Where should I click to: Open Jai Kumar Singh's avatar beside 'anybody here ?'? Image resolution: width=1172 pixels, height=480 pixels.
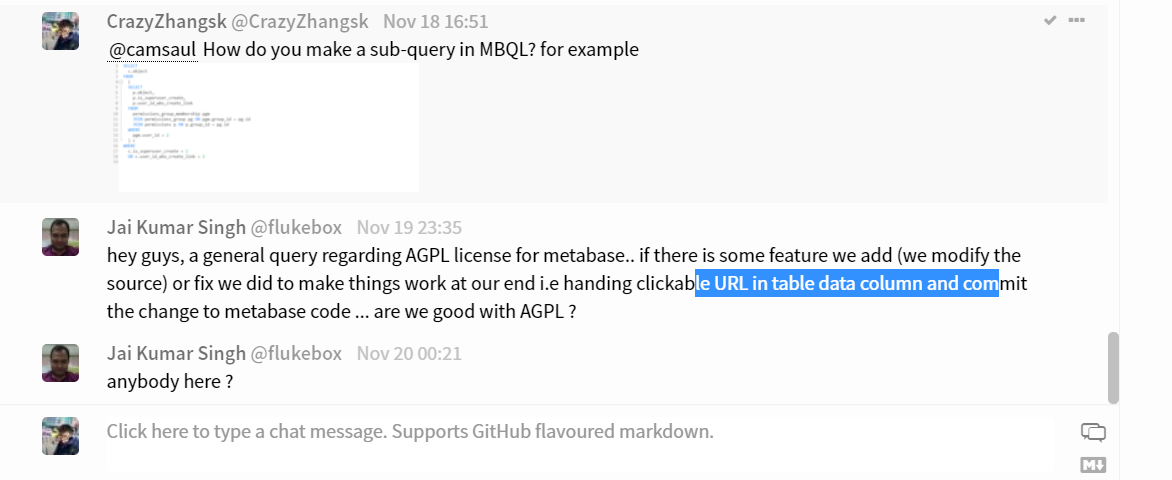pyautogui.click(x=61, y=363)
